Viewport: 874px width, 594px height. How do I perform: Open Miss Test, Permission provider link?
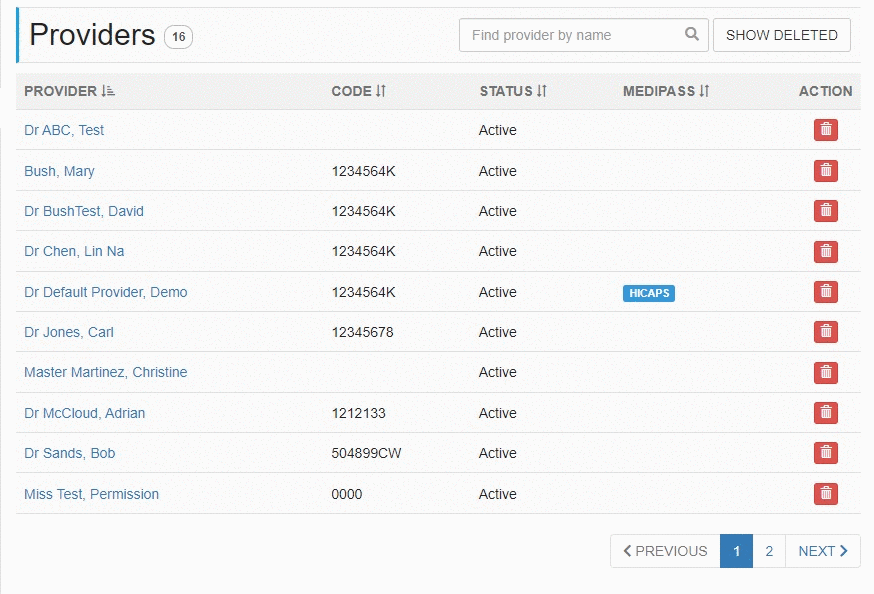[91, 494]
